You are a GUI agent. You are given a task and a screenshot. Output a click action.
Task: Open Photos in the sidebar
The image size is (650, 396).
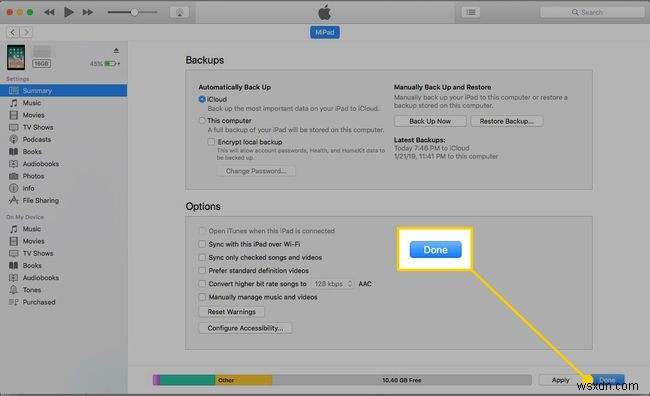(x=63, y=176)
